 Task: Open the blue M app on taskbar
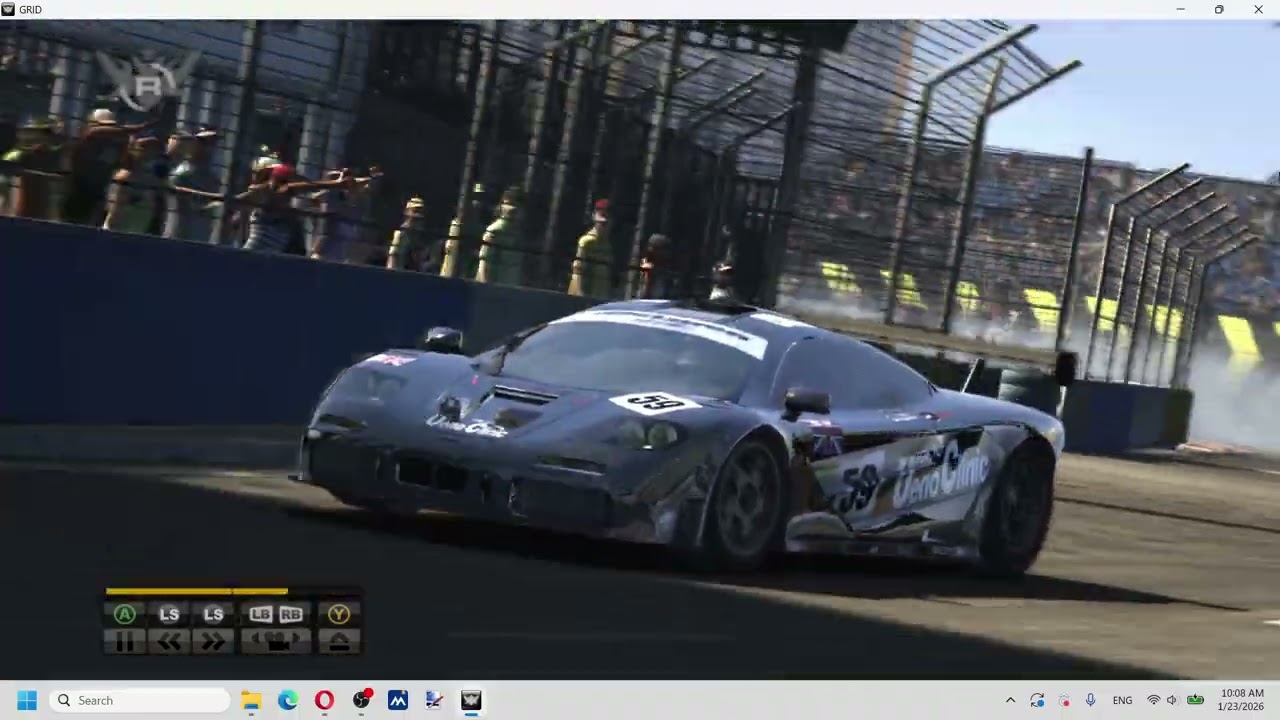(x=398, y=700)
